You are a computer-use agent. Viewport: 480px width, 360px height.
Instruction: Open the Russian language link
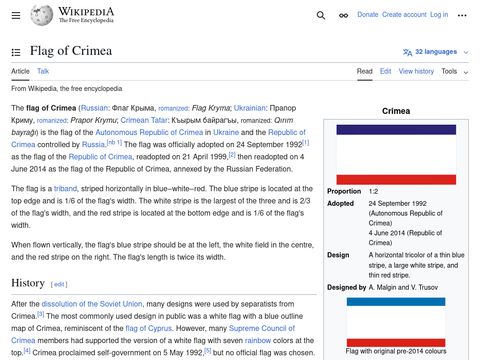pyautogui.click(x=94, y=108)
